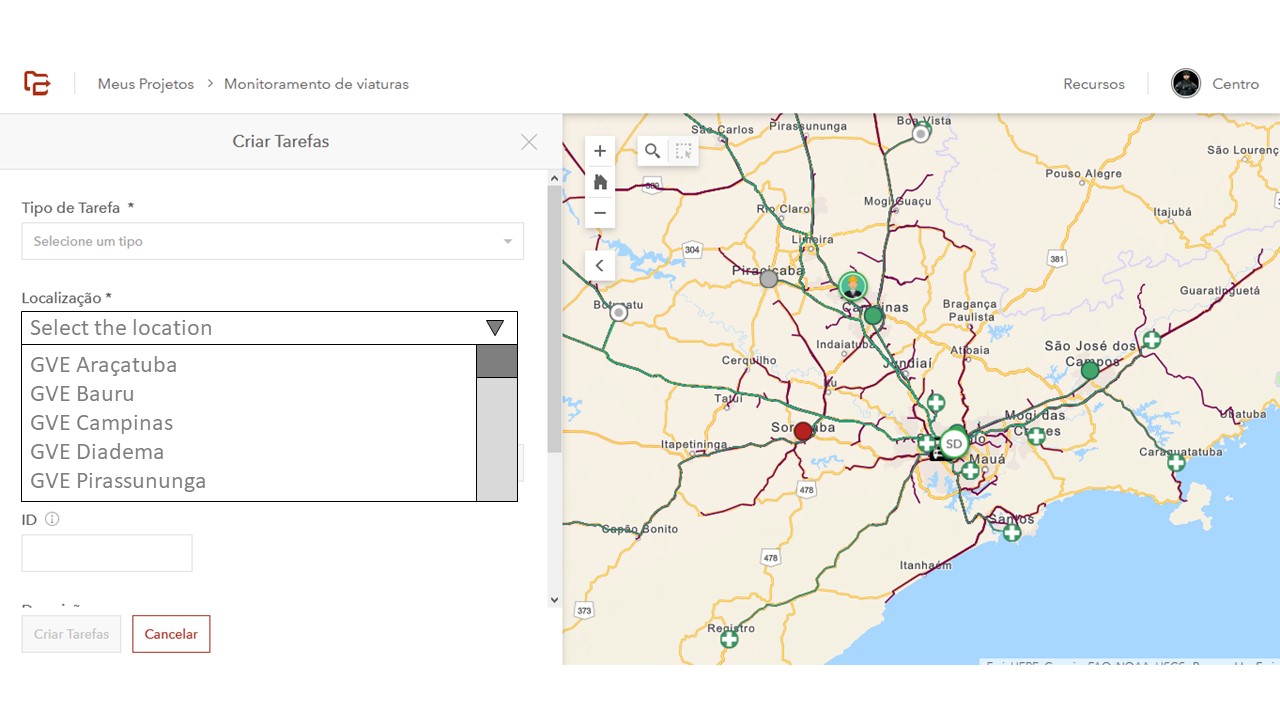Collapse the side panel with the arrow

coord(600,265)
